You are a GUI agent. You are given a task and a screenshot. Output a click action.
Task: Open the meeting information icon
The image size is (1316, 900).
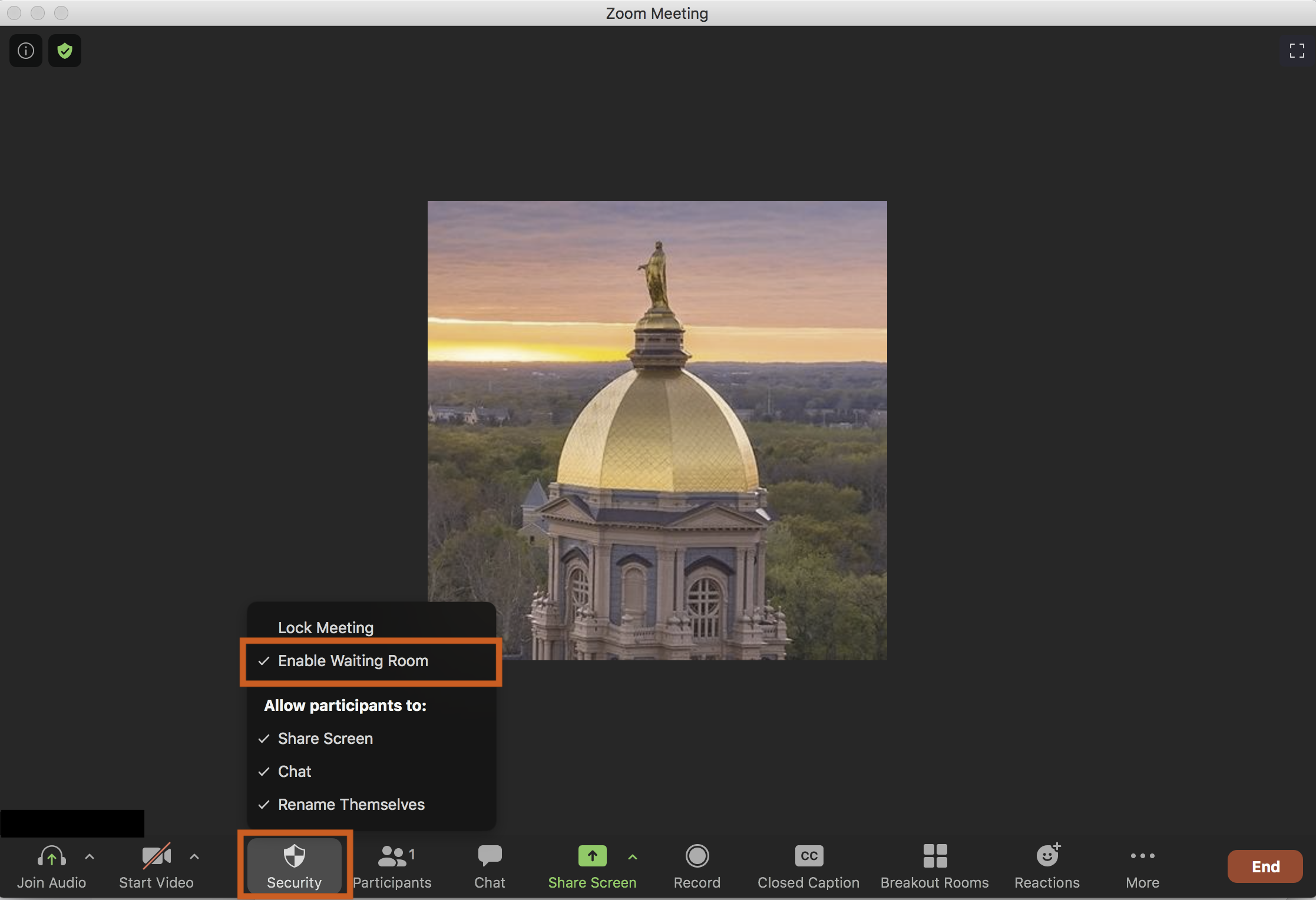pyautogui.click(x=26, y=51)
